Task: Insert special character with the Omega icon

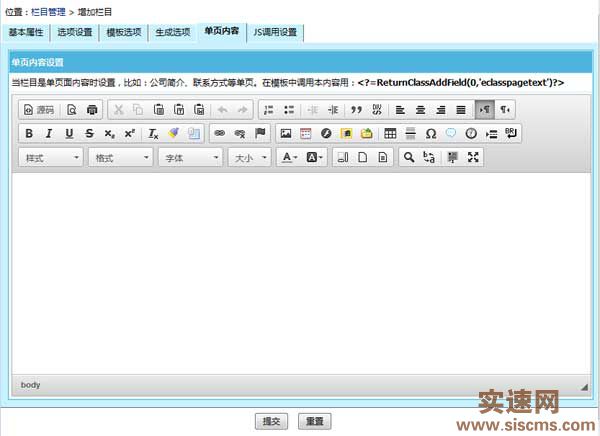Action: click(431, 133)
